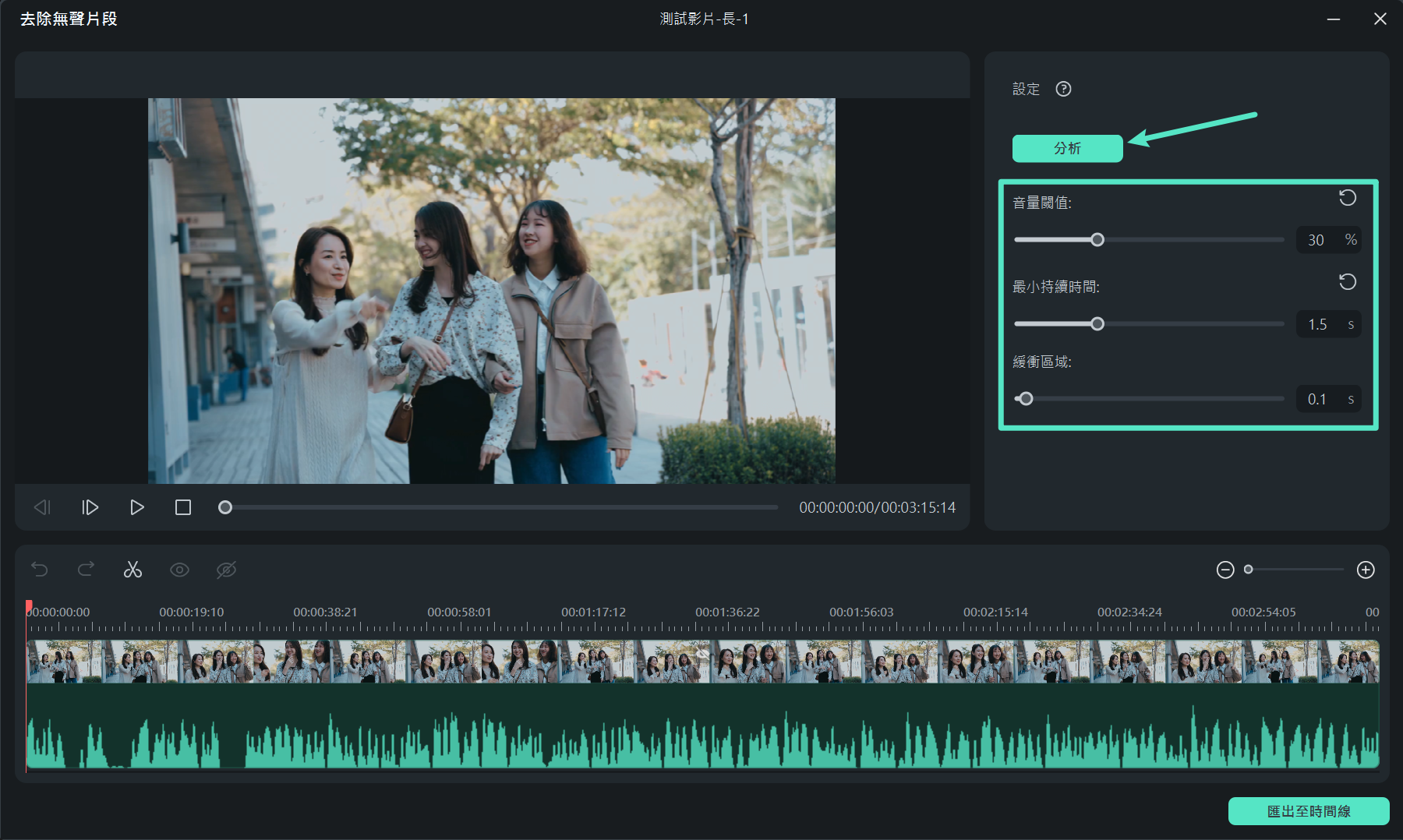Click the 緩衝區域 label
Image resolution: width=1403 pixels, height=840 pixels.
[x=1042, y=362]
